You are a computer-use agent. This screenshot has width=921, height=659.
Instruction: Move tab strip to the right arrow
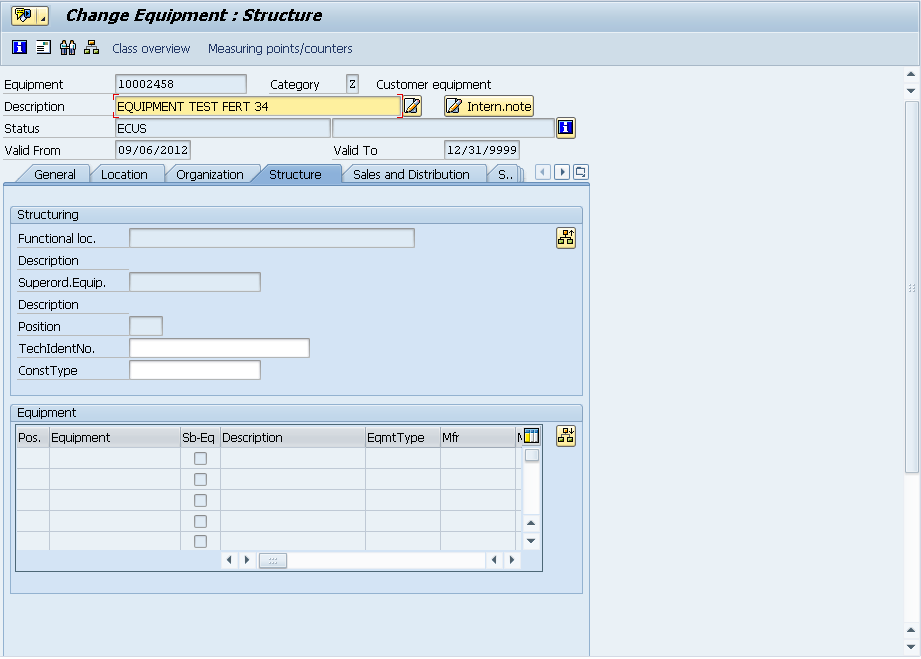point(562,172)
